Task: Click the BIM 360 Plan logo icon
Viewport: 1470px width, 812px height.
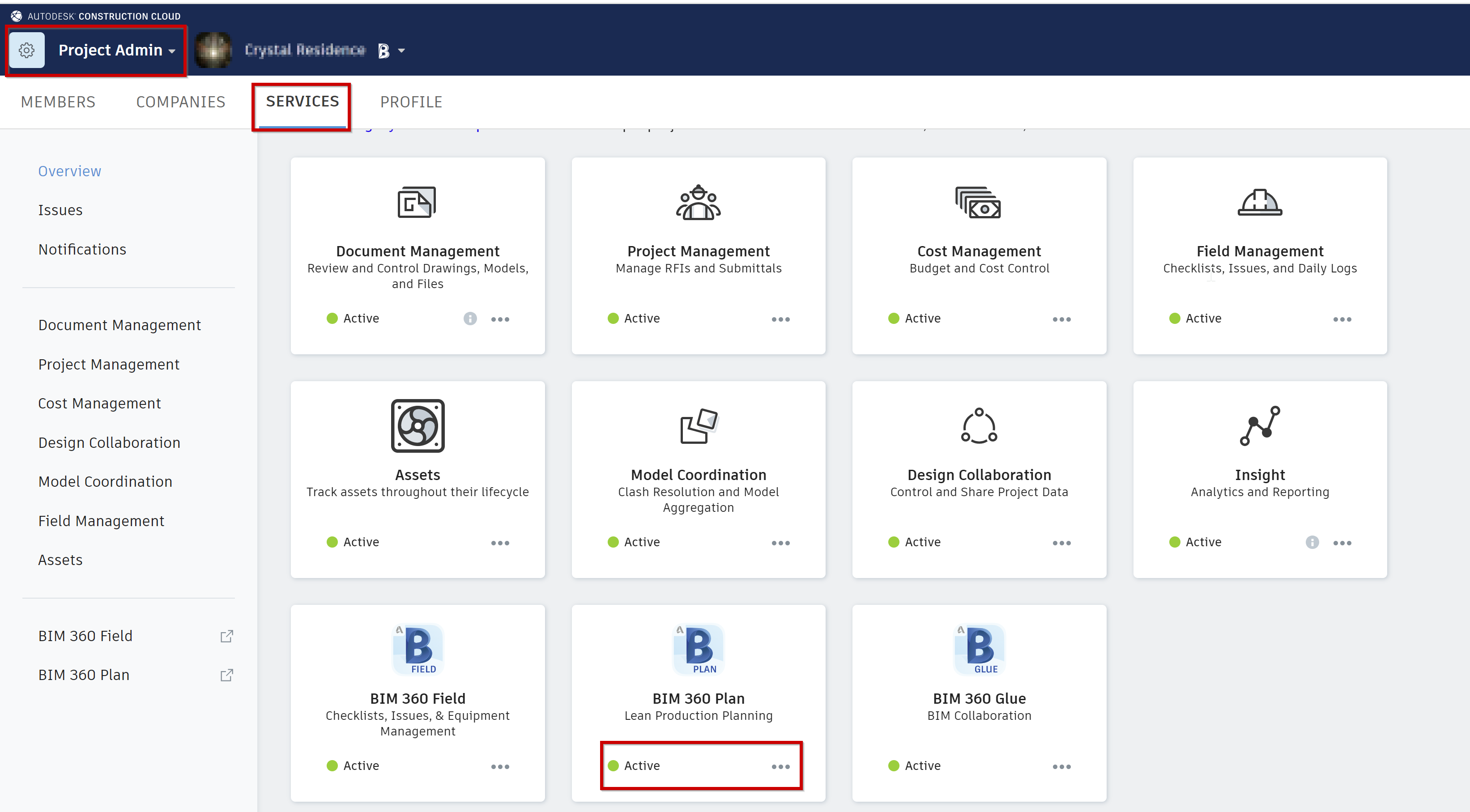Action: pyautogui.click(x=699, y=649)
